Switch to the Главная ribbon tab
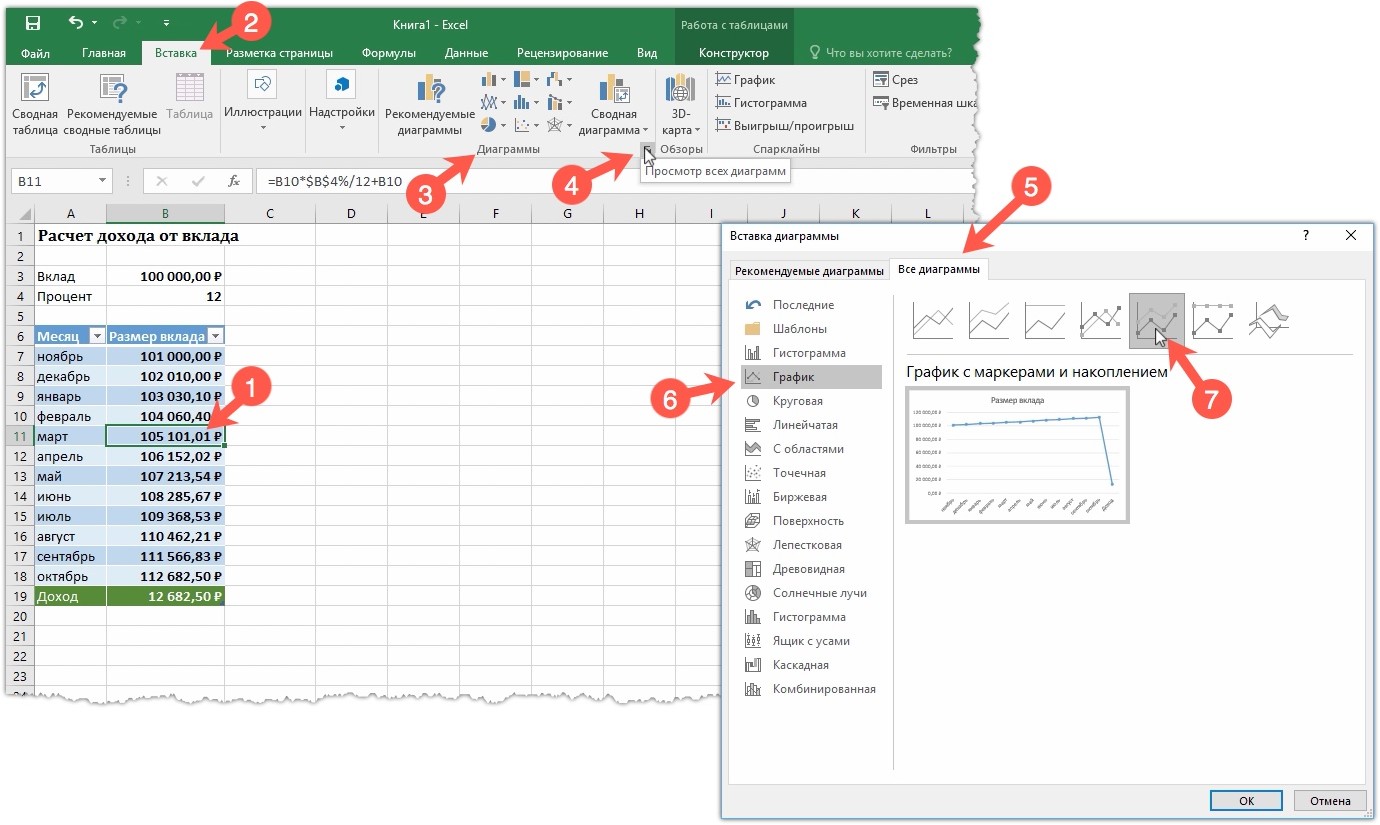1380x825 pixels. click(x=104, y=53)
